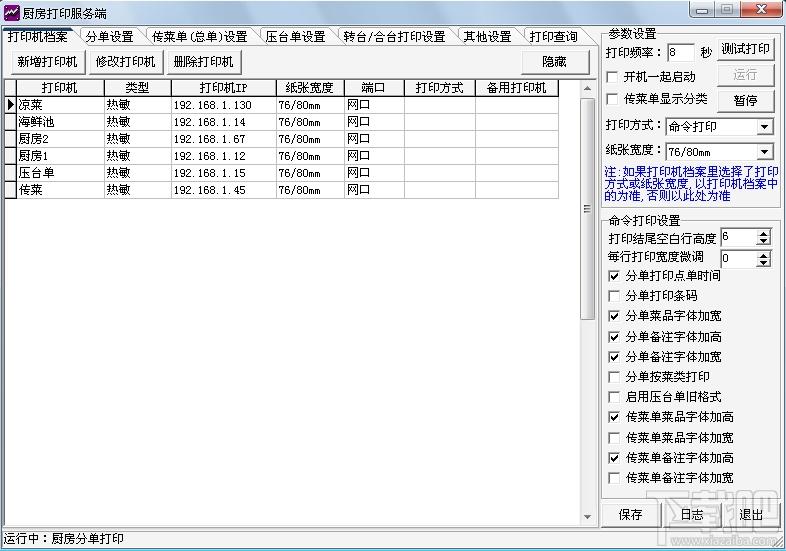Click the table vertical scrollbar thumb

pyautogui.click(x=587, y=209)
